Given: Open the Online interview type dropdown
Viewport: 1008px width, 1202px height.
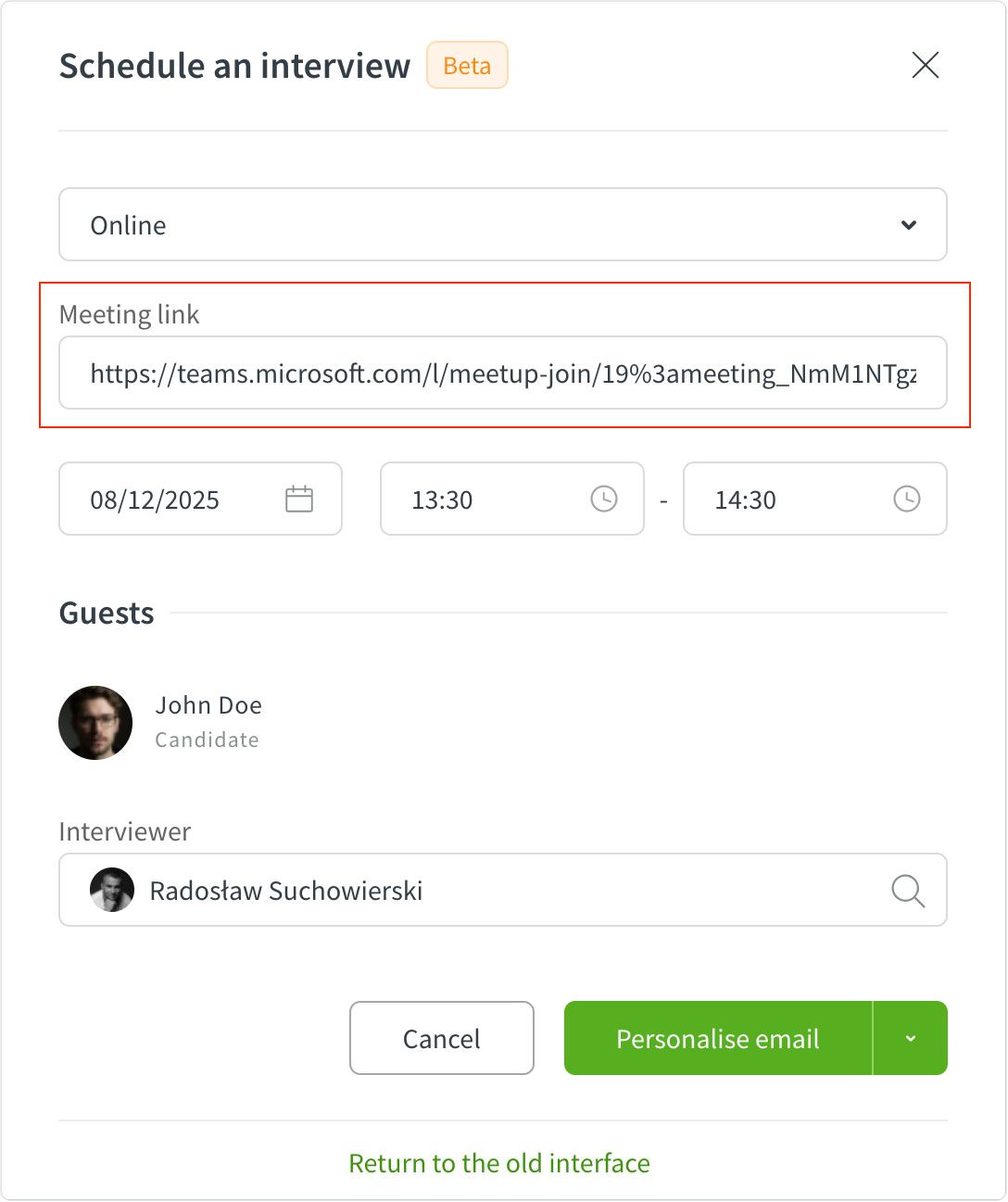Looking at the screenshot, I should coord(502,225).
